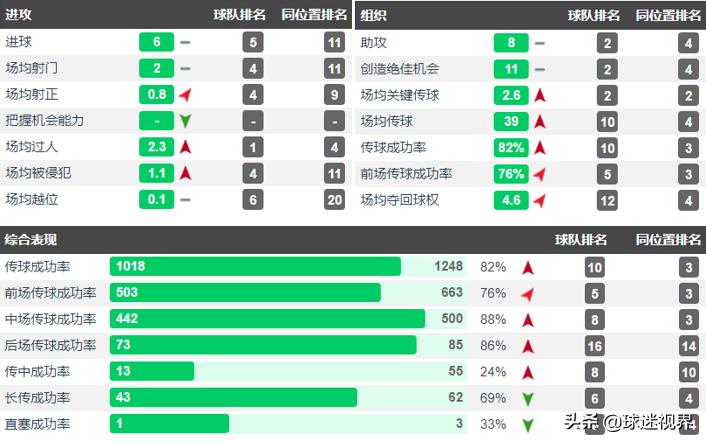Click the 直塞成功率 progress bar

pyautogui.click(x=169, y=424)
